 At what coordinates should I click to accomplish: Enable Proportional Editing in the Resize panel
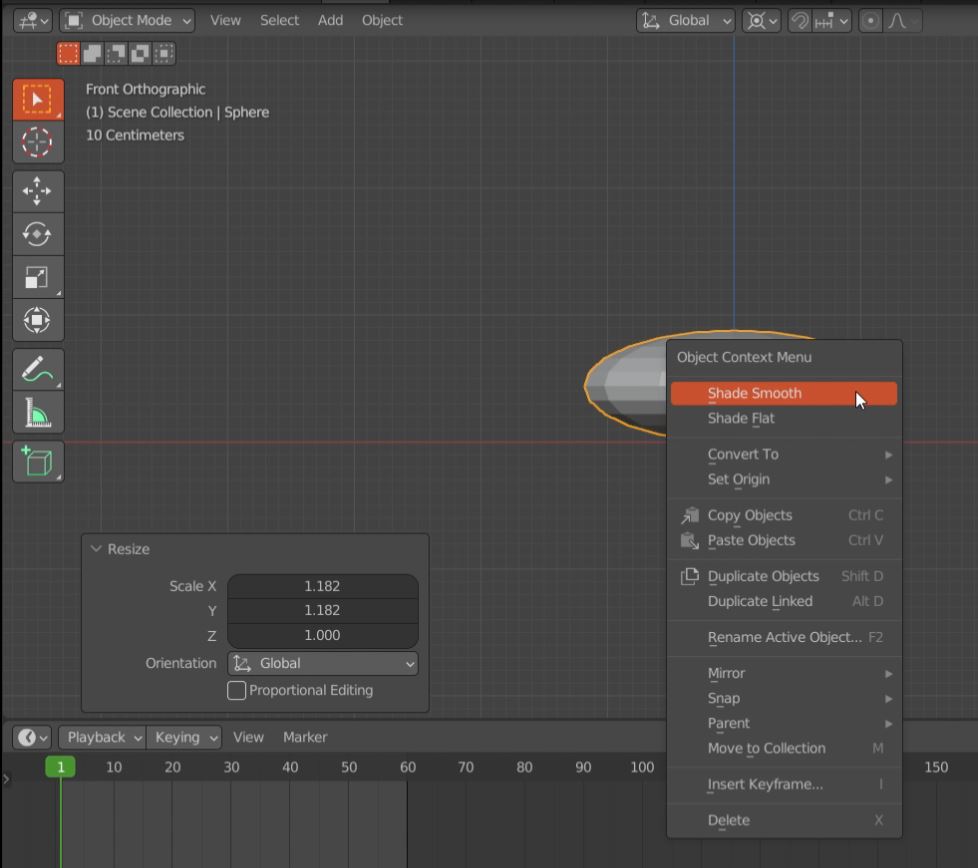(236, 690)
